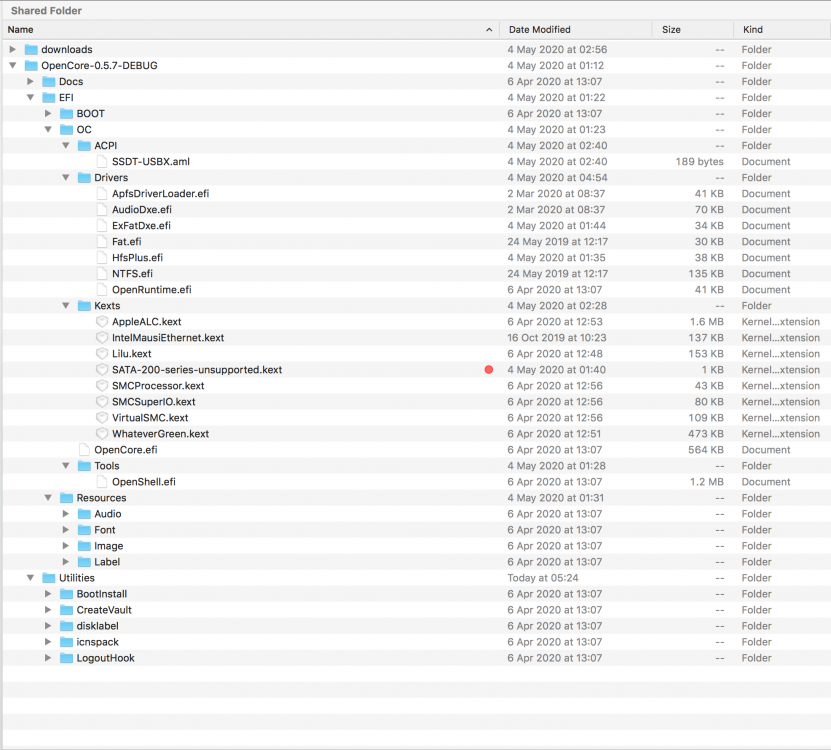Click the Today at 05:24 date
831x750 pixels.
pyautogui.click(x=543, y=578)
